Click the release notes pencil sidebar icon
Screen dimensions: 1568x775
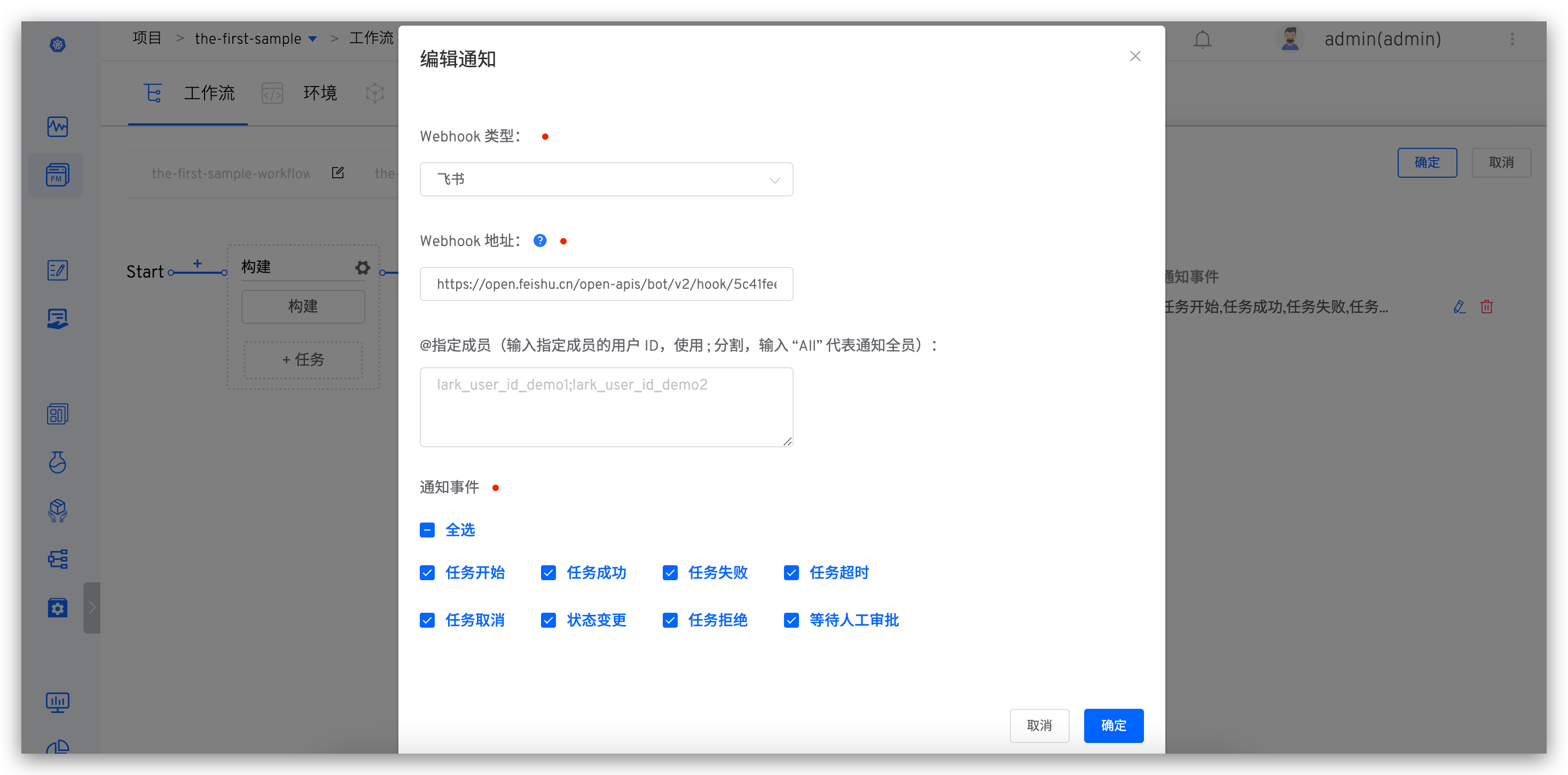click(x=57, y=271)
